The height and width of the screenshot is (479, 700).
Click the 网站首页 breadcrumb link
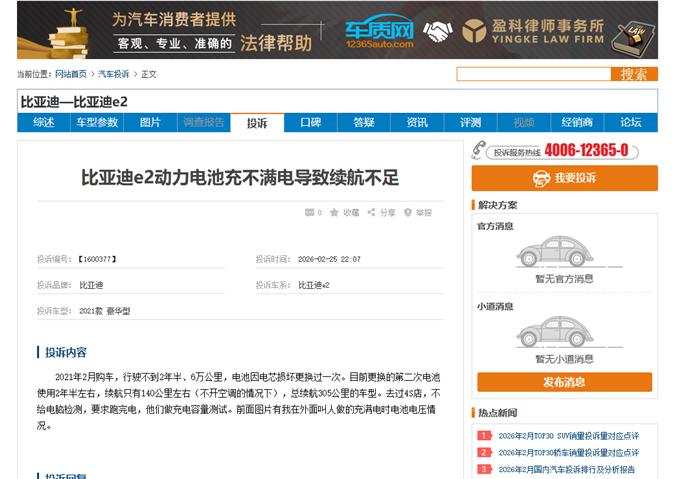coord(71,74)
